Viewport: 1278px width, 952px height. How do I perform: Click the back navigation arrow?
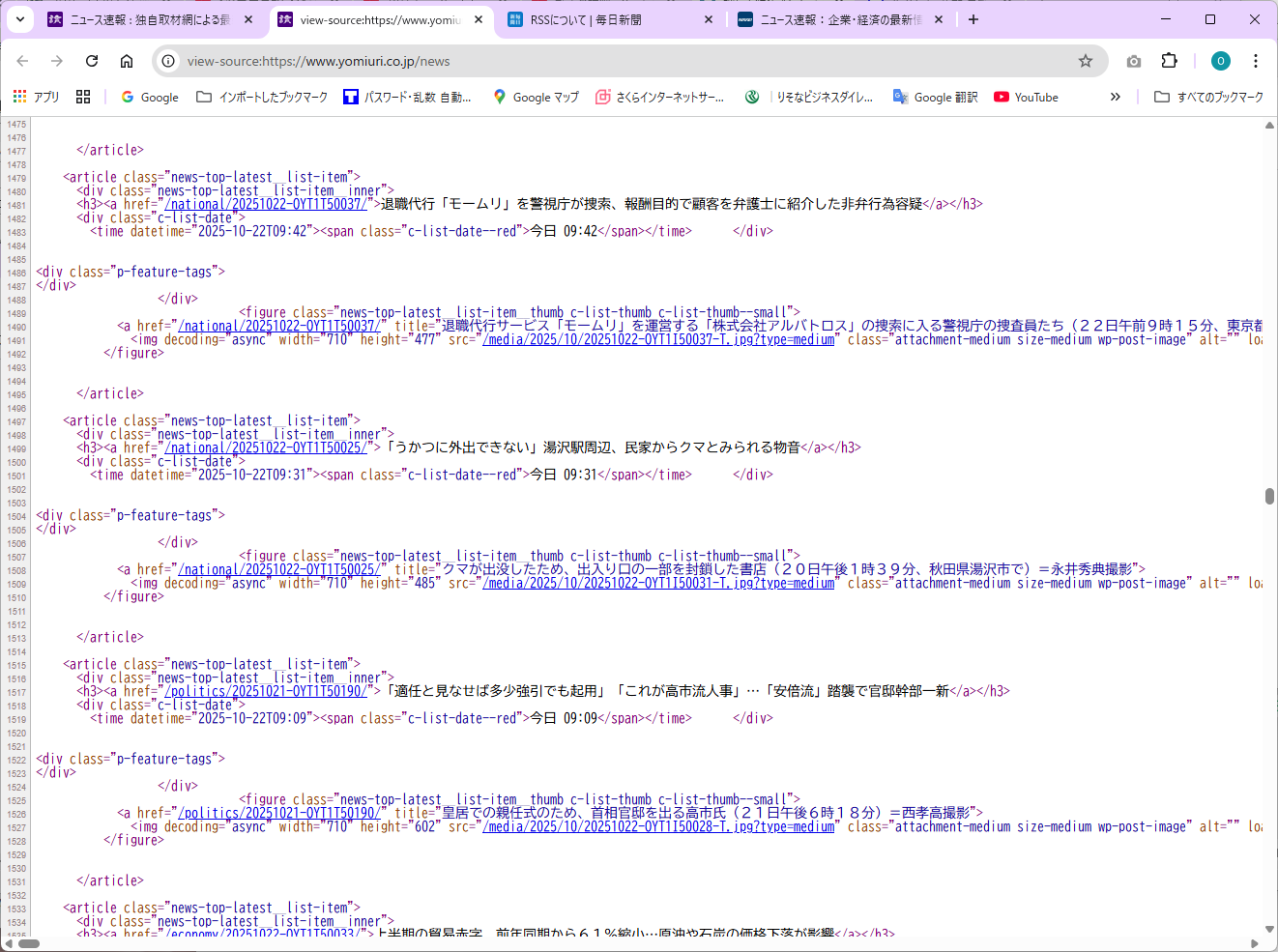pos(22,61)
